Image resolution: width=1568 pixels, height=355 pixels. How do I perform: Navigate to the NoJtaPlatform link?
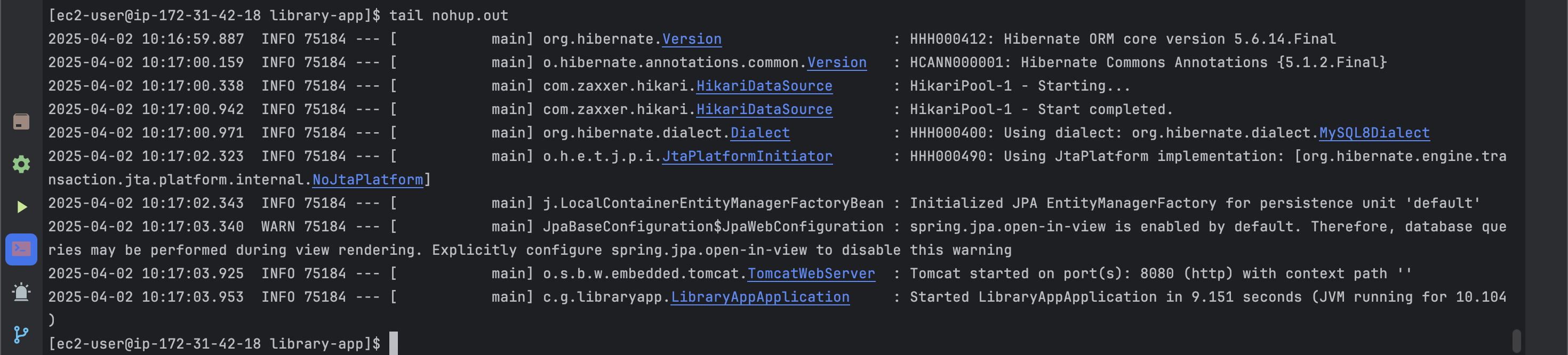pyautogui.click(x=367, y=180)
